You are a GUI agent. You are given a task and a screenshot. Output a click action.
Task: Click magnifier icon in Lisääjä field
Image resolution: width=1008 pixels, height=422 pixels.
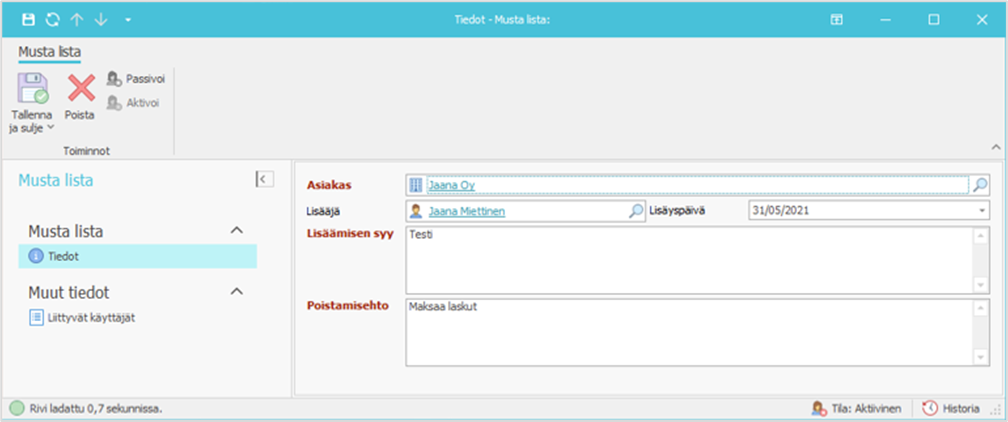coord(636,211)
